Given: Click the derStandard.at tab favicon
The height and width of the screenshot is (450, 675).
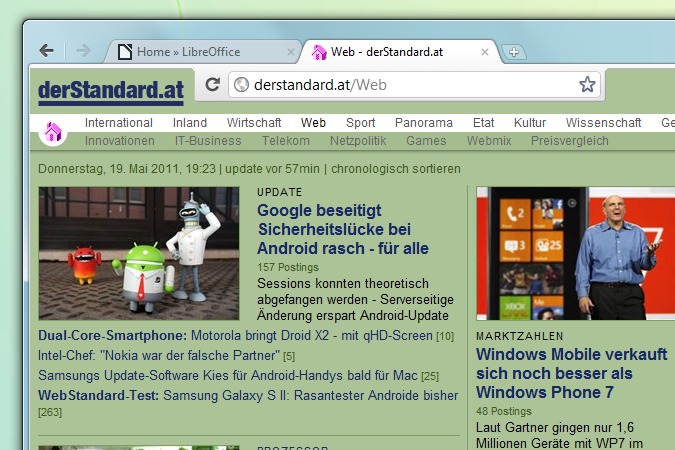Looking at the screenshot, I should point(319,52).
